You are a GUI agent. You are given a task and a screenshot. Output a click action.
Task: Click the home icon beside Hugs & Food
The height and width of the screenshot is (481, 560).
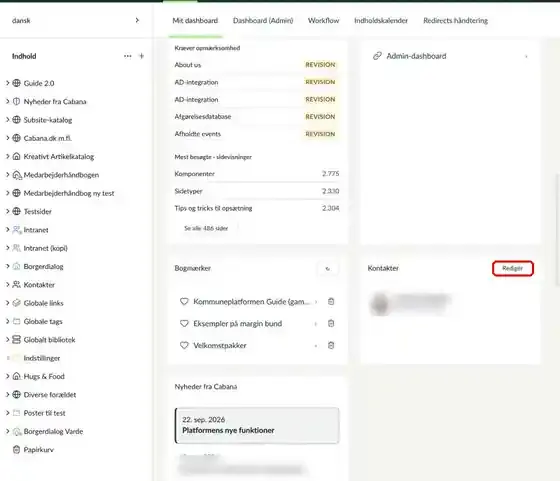point(16,376)
